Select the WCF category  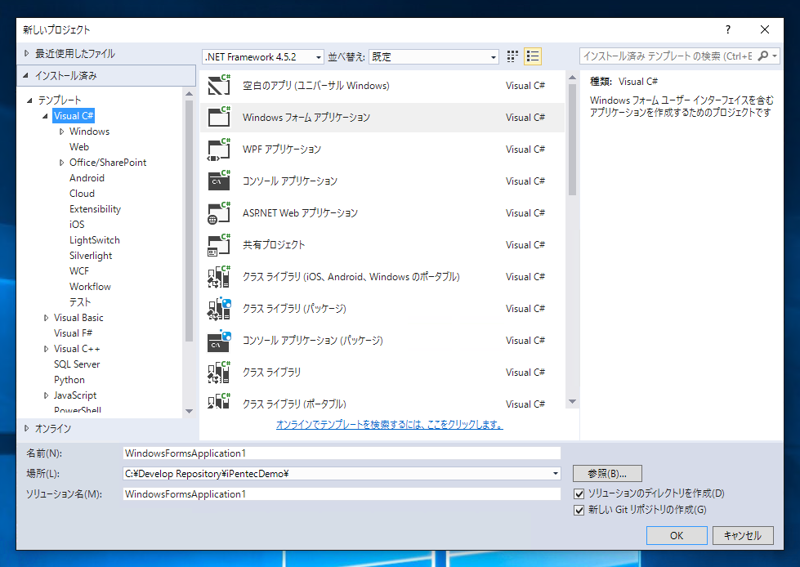click(79, 271)
